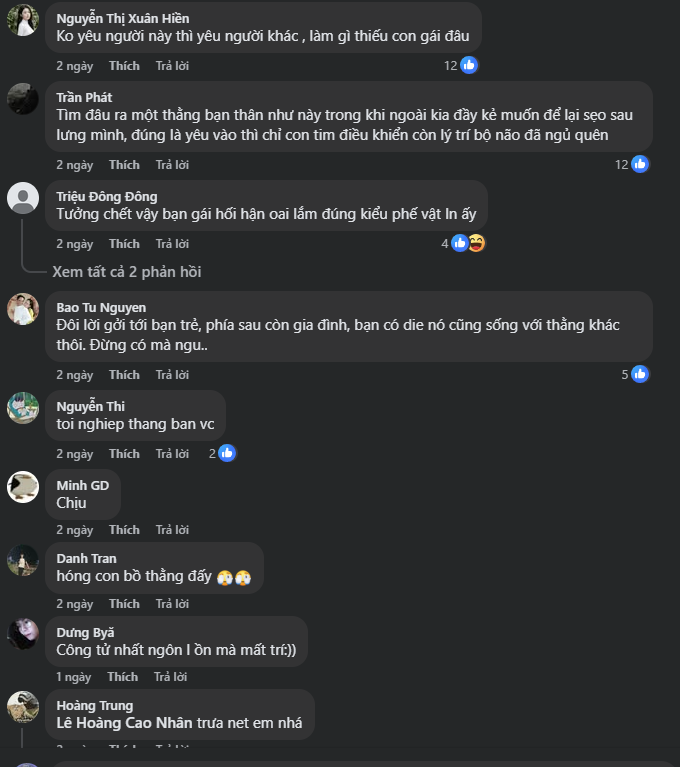Open '1 ngày' timestamp on Dưng Byă's comment

73,677
